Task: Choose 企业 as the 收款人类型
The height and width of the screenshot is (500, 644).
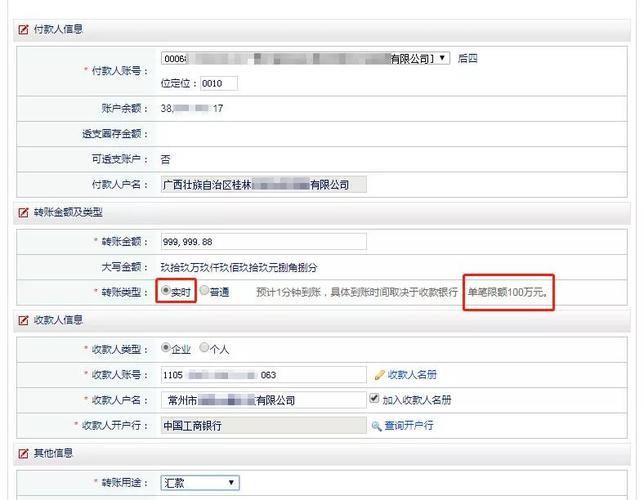Action: click(166, 349)
